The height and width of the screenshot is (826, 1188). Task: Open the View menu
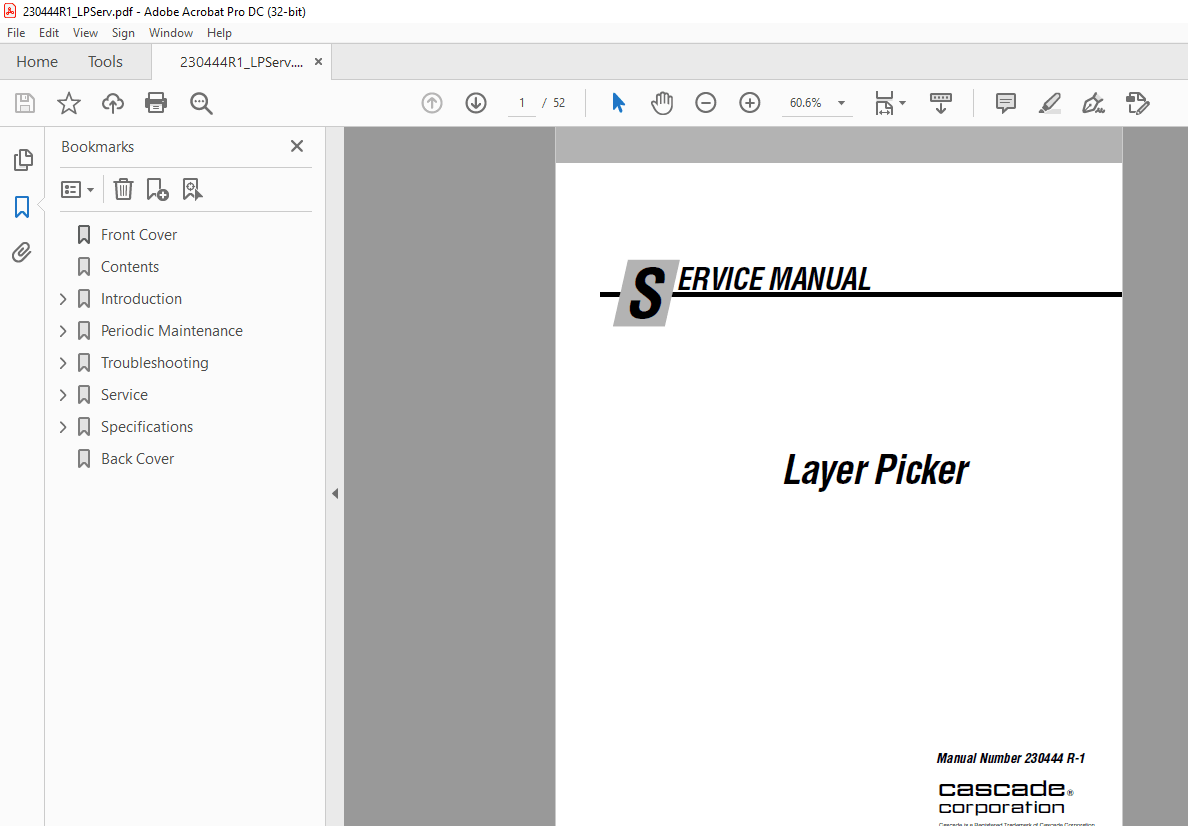click(85, 32)
